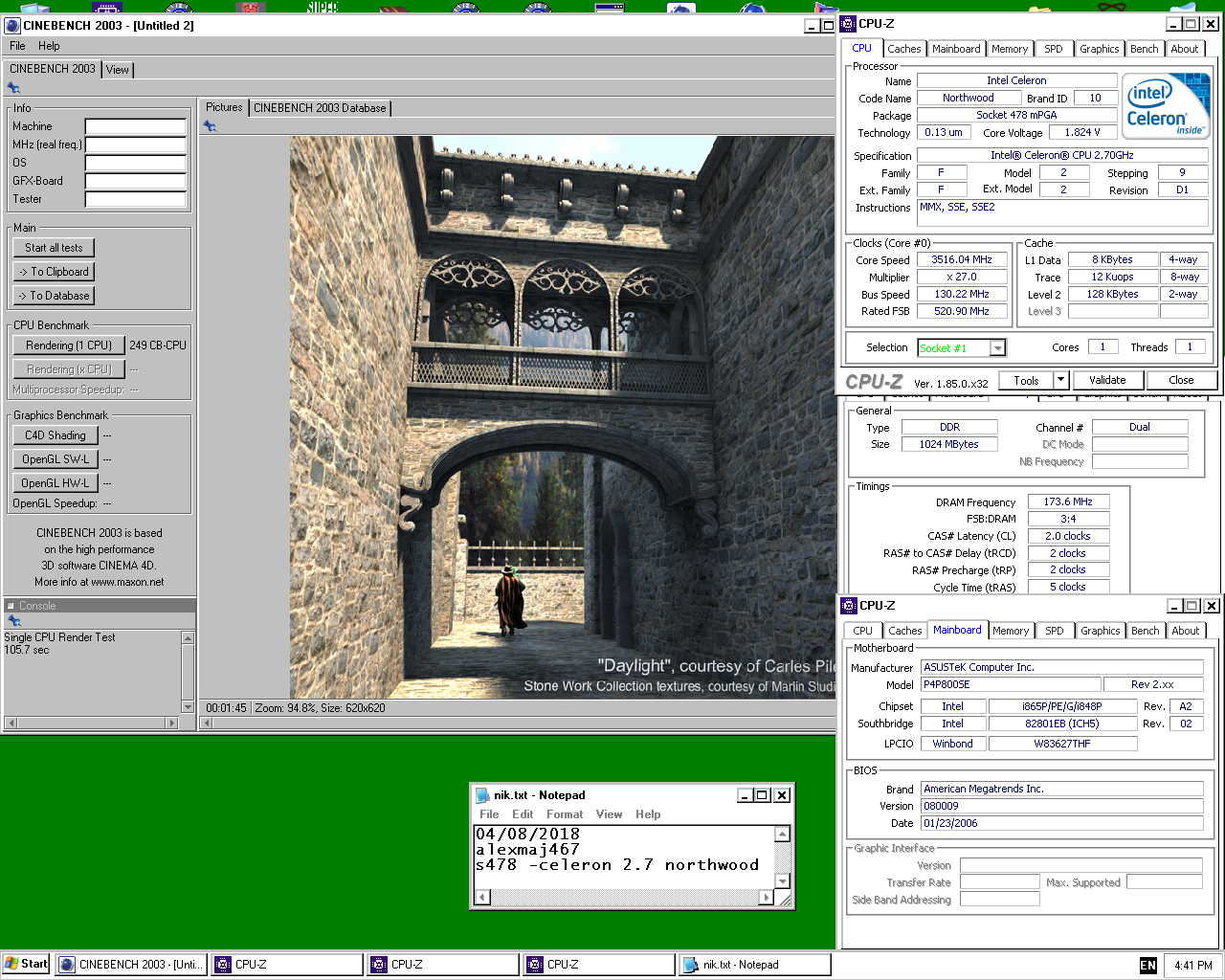Click the Notepad title bar icon

483,795
